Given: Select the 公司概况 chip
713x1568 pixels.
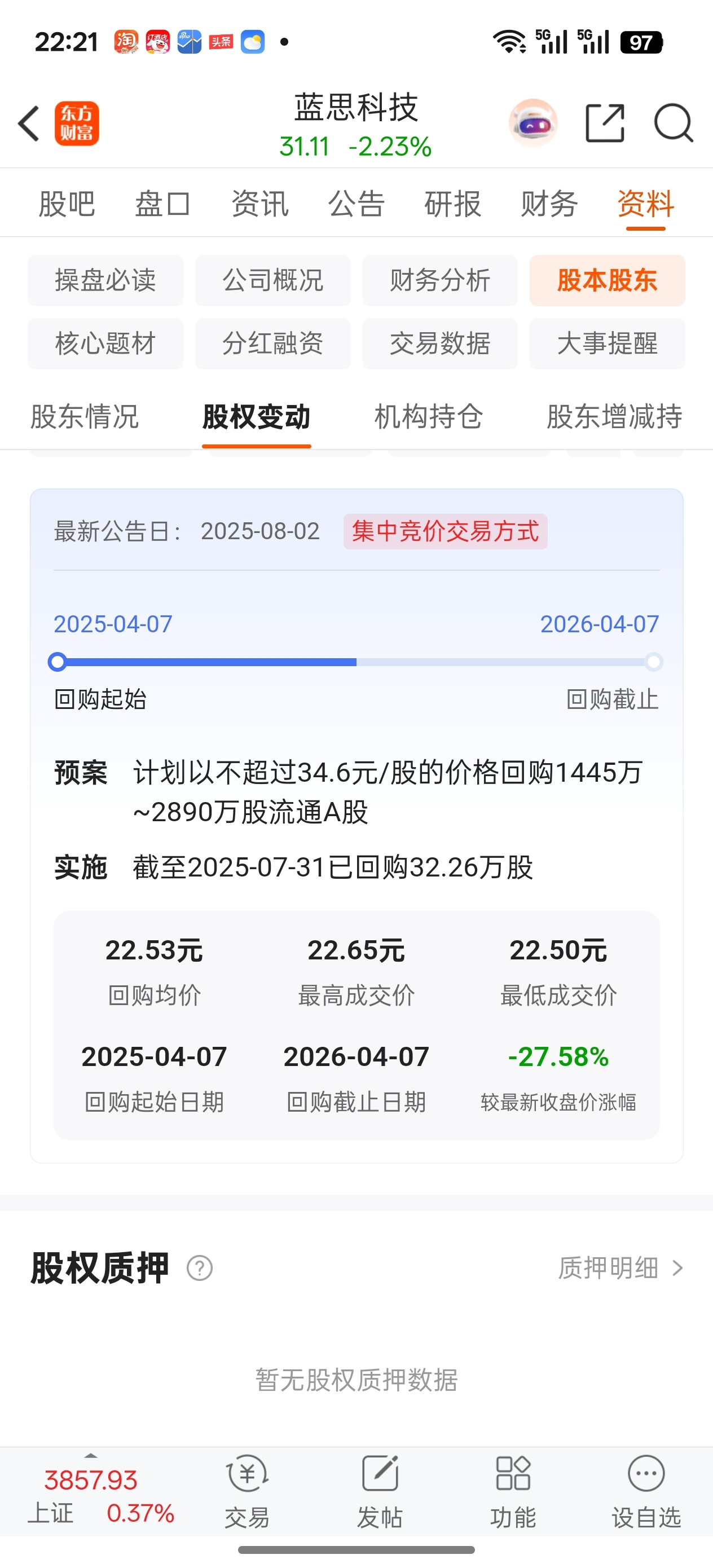Looking at the screenshot, I should 273,281.
